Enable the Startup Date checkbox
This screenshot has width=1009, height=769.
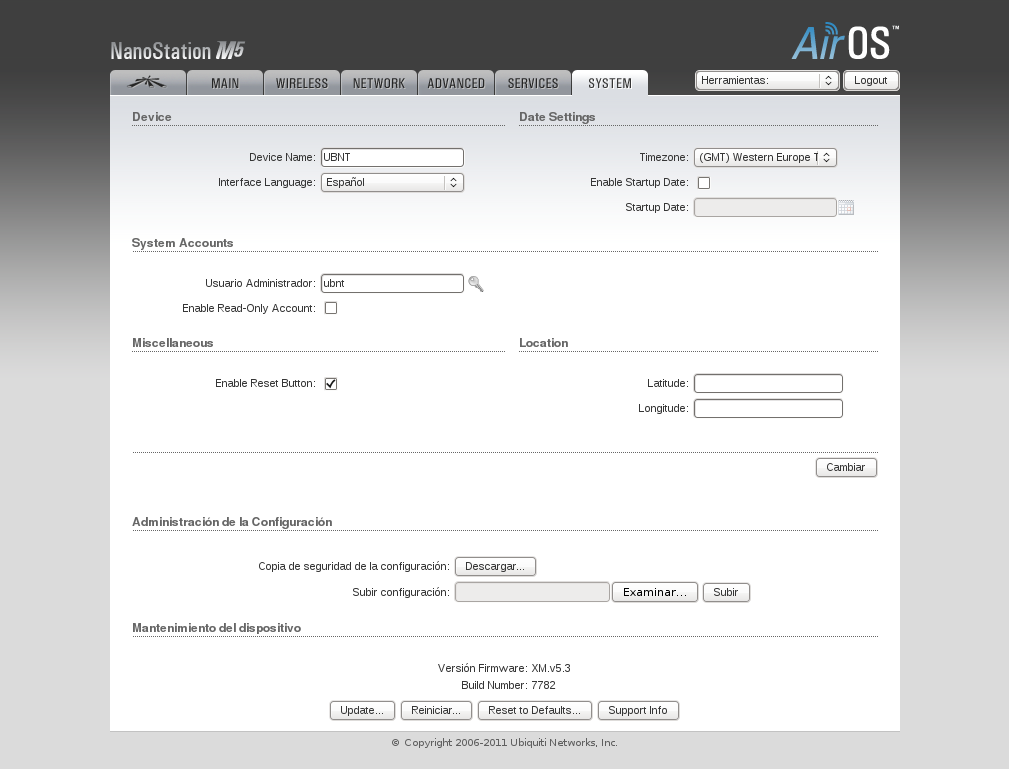pyautogui.click(x=704, y=183)
